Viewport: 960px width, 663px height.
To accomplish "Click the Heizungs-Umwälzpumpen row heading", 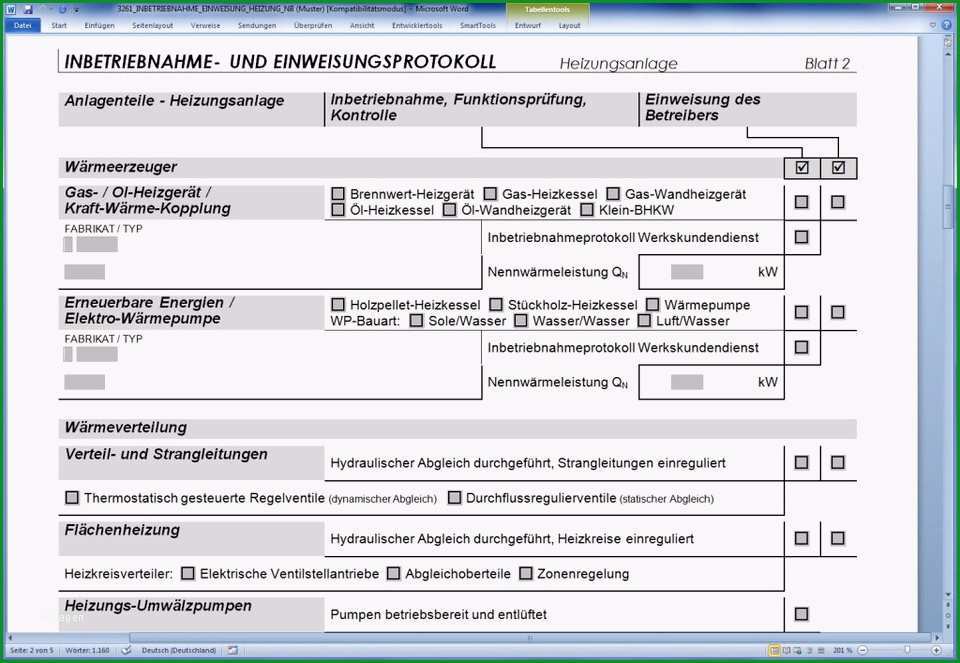I will pyautogui.click(x=158, y=606).
